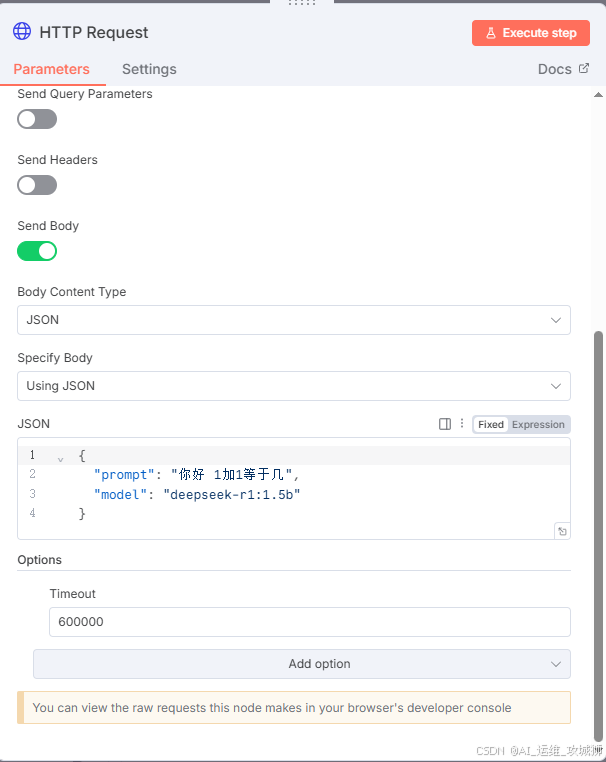Collapse the JSON code fold arrow on line 1
606x762 pixels.
pos(60,459)
